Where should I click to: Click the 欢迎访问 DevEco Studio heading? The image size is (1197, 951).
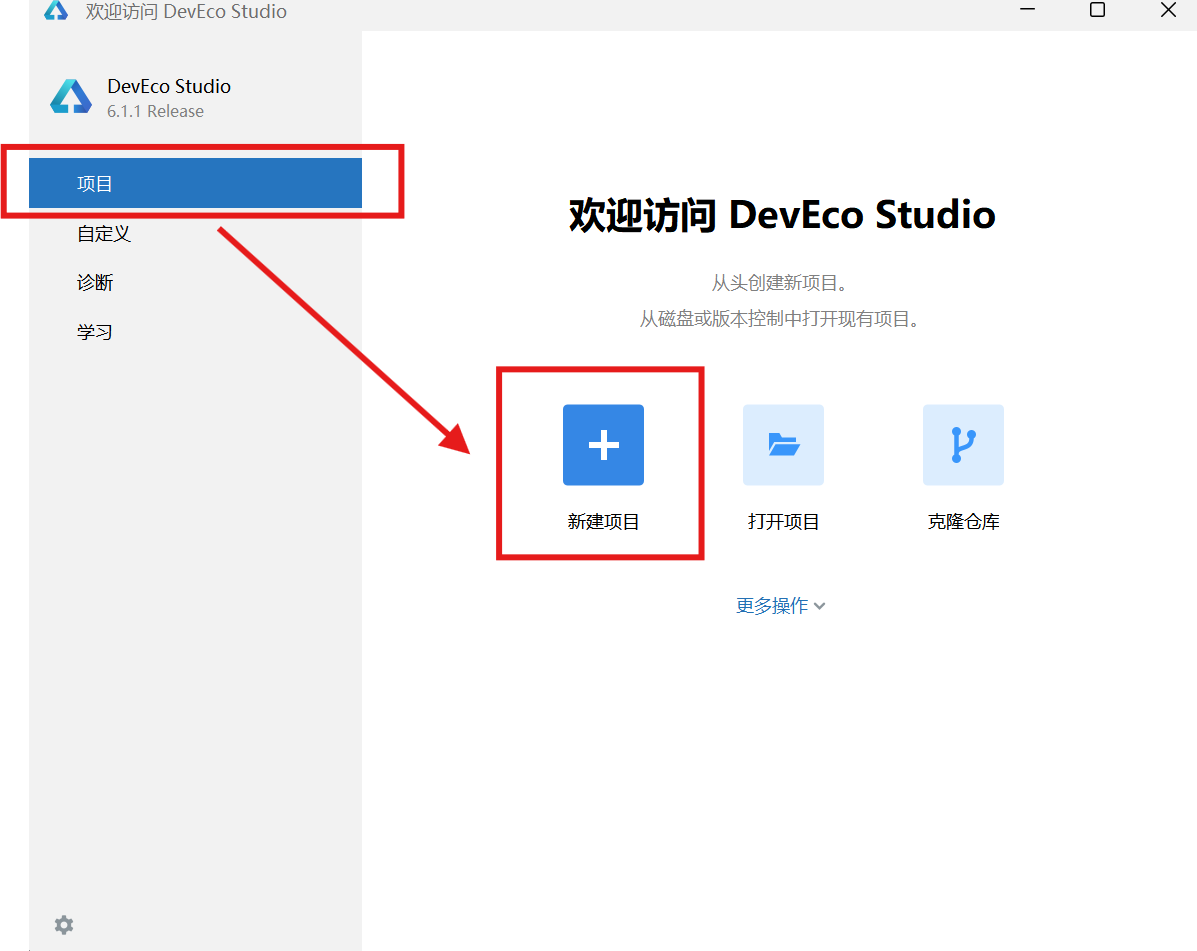coord(782,214)
